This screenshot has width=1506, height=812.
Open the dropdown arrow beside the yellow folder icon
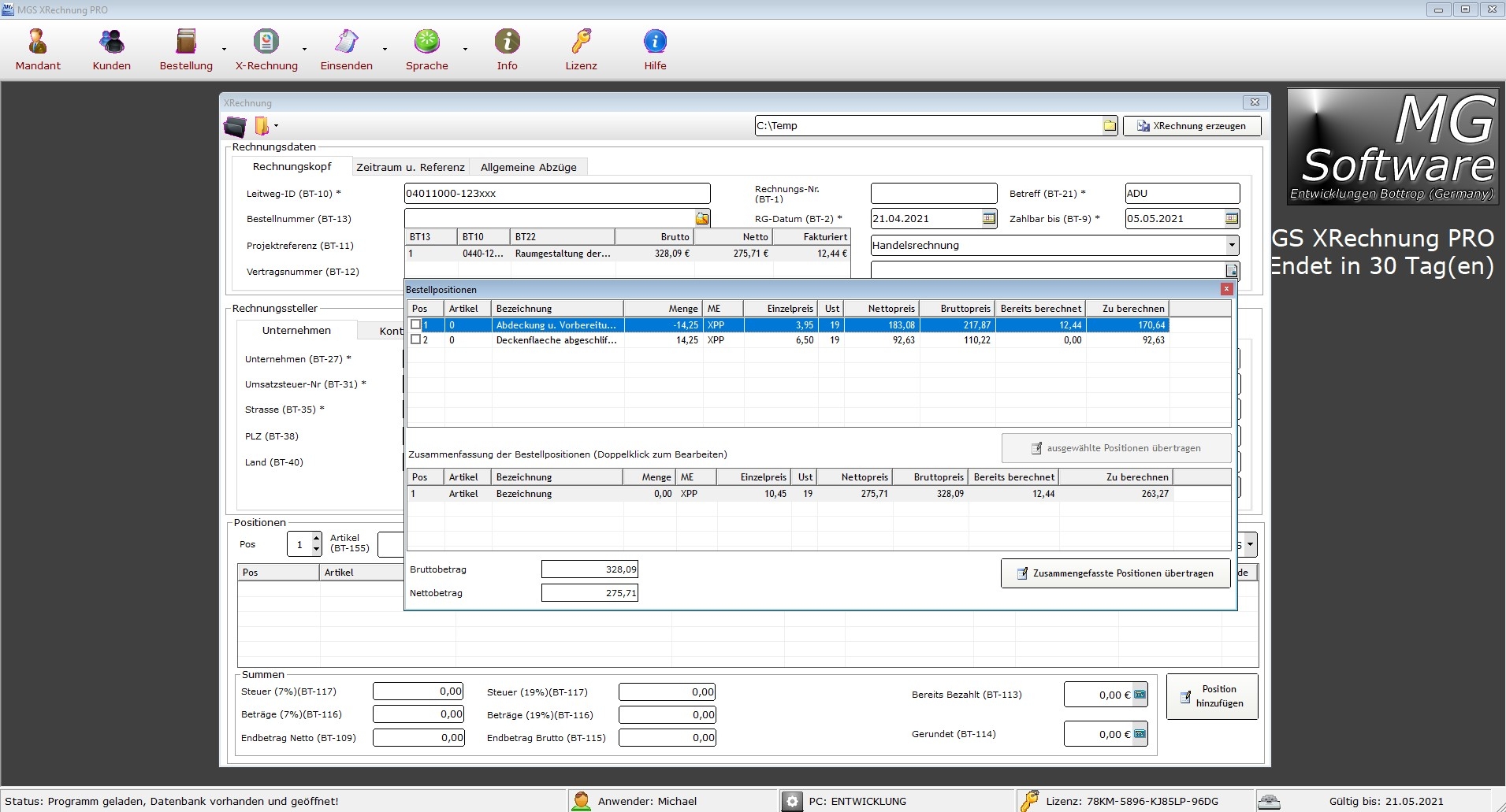point(276,126)
